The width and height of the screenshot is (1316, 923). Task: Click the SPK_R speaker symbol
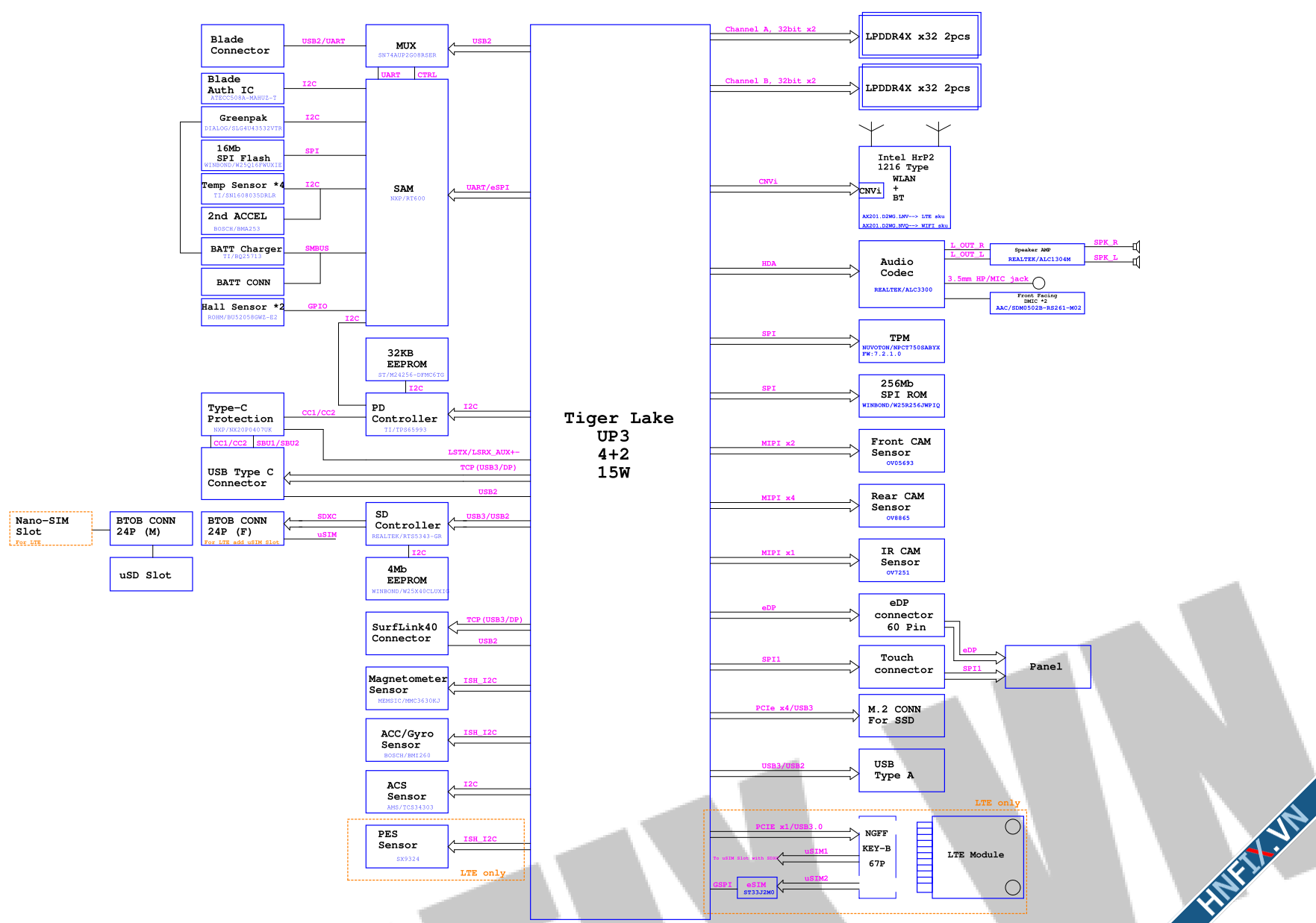coord(1136,246)
